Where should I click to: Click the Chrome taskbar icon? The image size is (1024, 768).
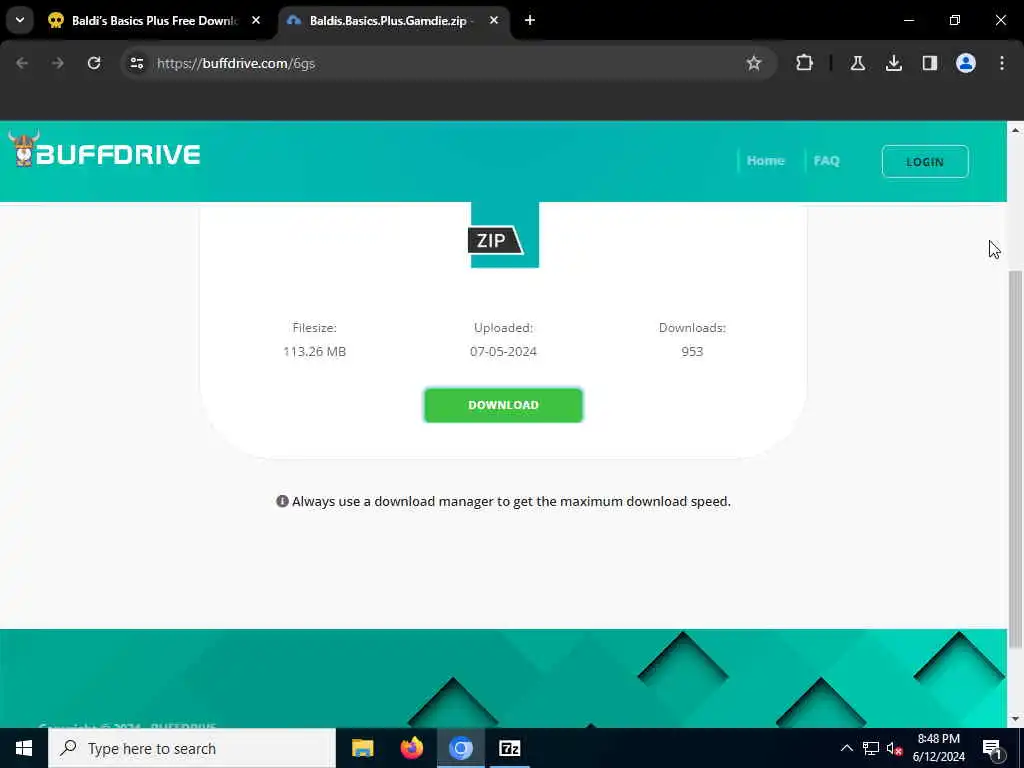point(460,748)
